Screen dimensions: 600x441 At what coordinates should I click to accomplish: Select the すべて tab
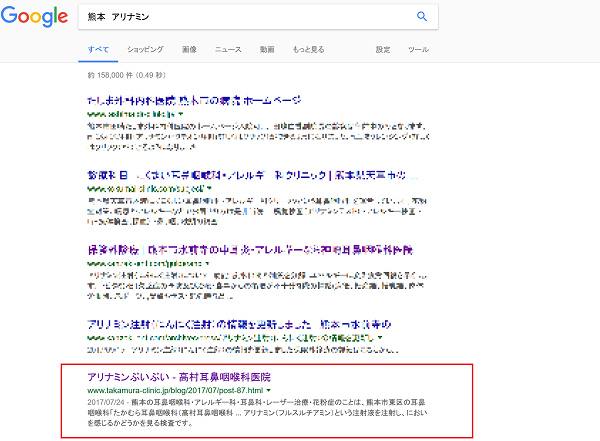point(98,49)
